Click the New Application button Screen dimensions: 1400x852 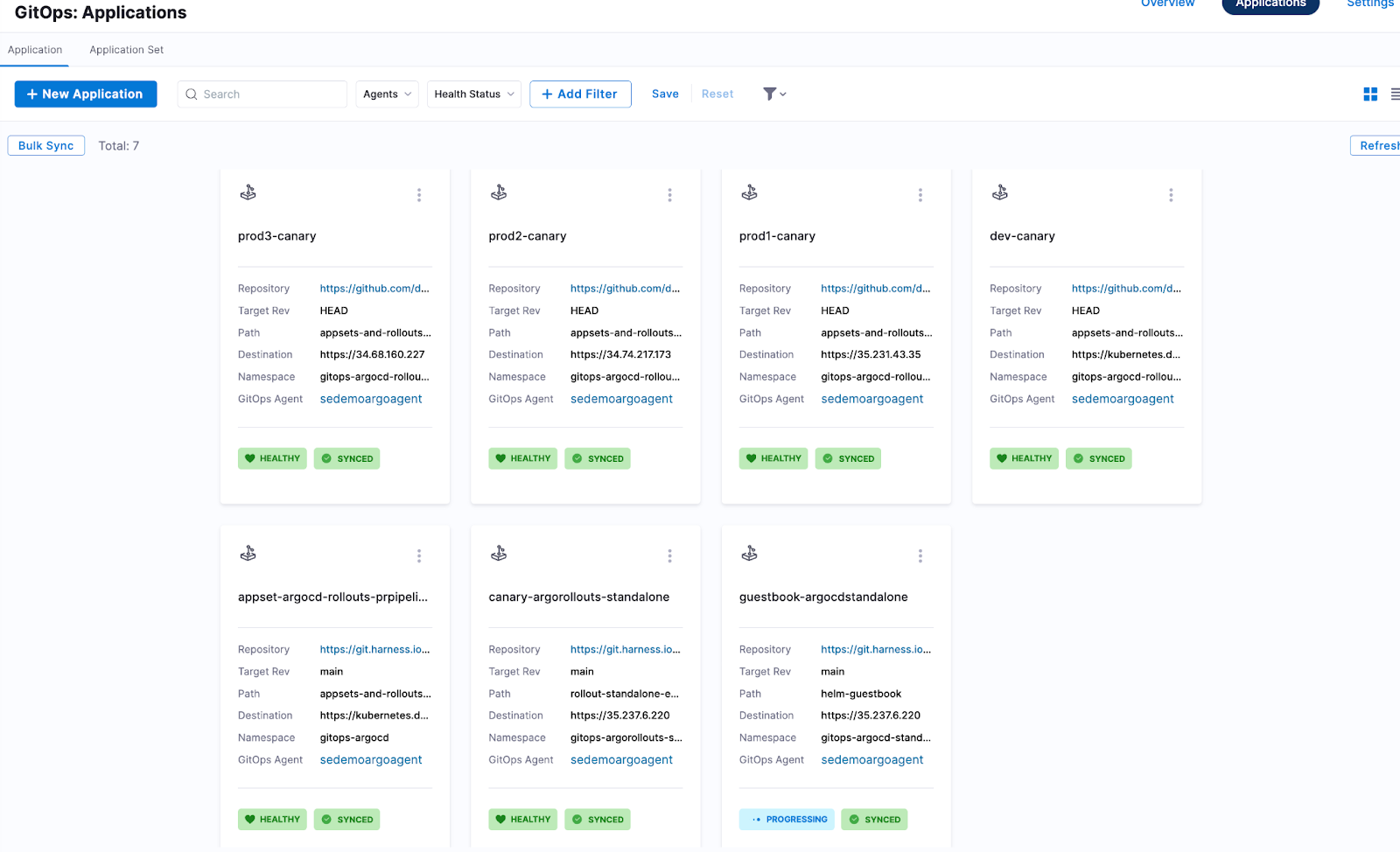click(86, 94)
